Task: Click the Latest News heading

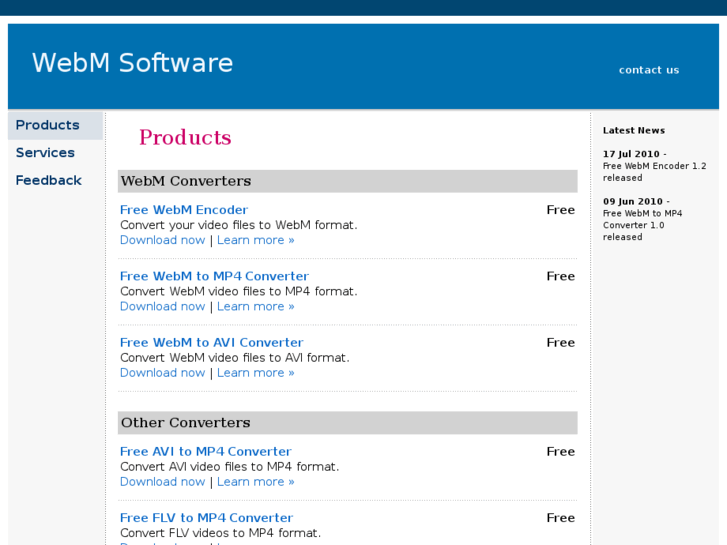Action: (634, 130)
